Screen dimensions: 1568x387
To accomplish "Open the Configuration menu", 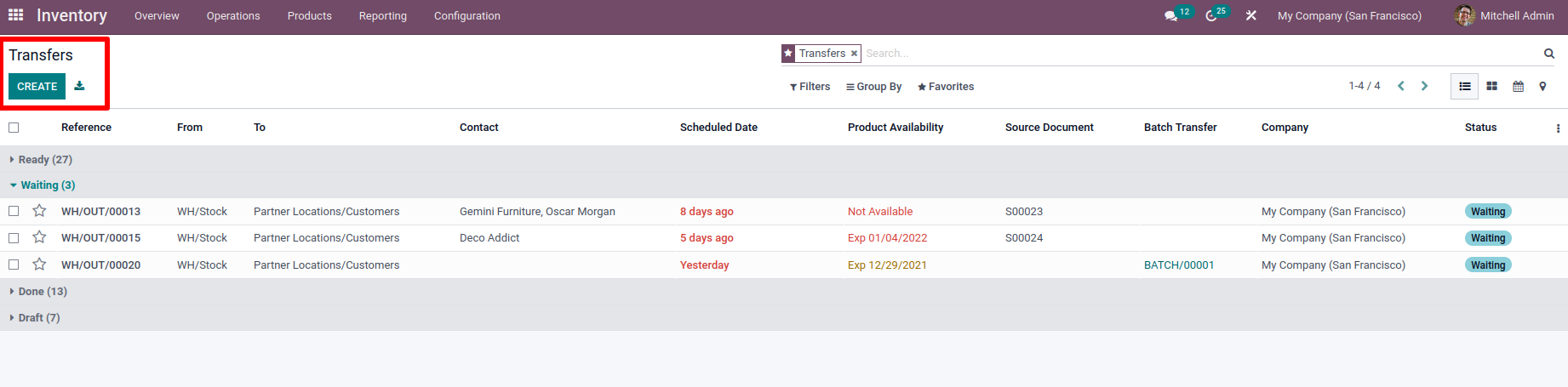I will [466, 16].
